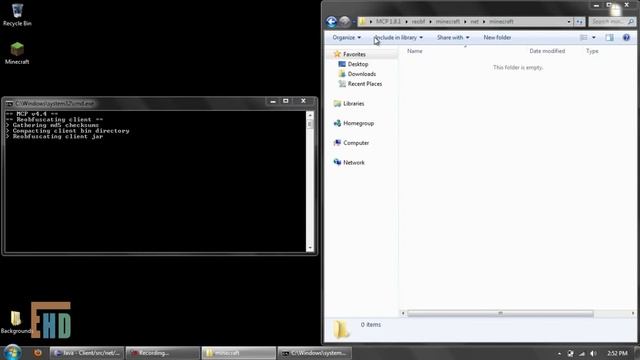Click the Action Center flag tray icon
Image resolution: width=640 pixels, height=360 pixels.
571,353
